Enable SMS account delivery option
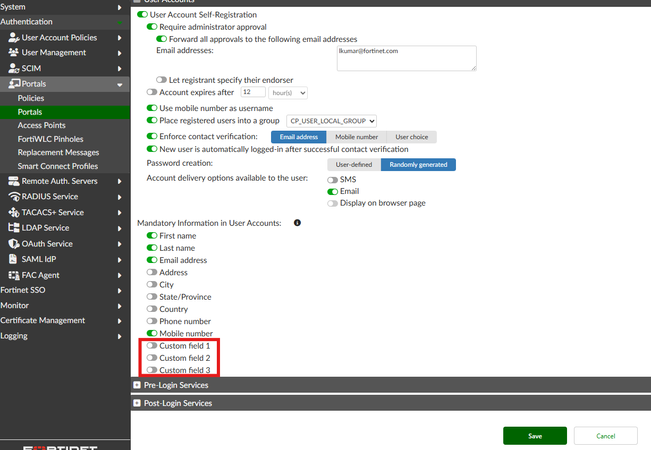This screenshot has height=450, width=651. tap(333, 180)
